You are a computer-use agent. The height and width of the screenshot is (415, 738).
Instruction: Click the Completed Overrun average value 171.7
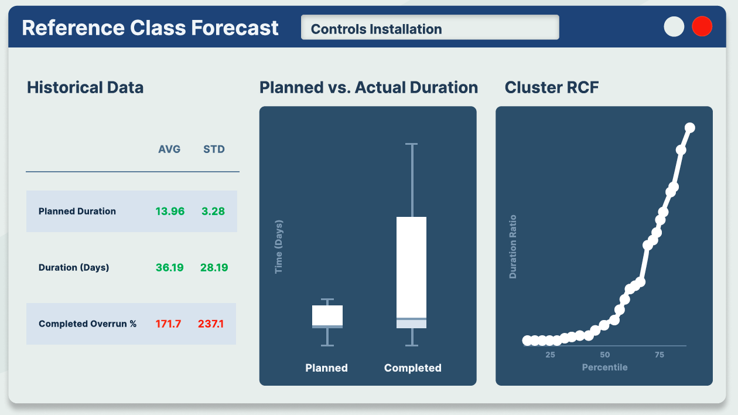(168, 324)
